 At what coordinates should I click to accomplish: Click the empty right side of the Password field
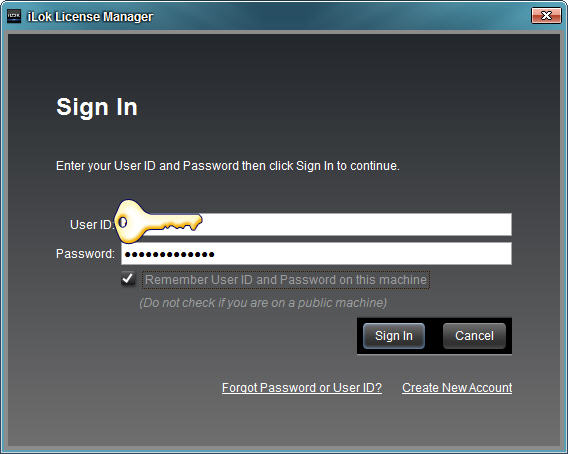click(362, 254)
